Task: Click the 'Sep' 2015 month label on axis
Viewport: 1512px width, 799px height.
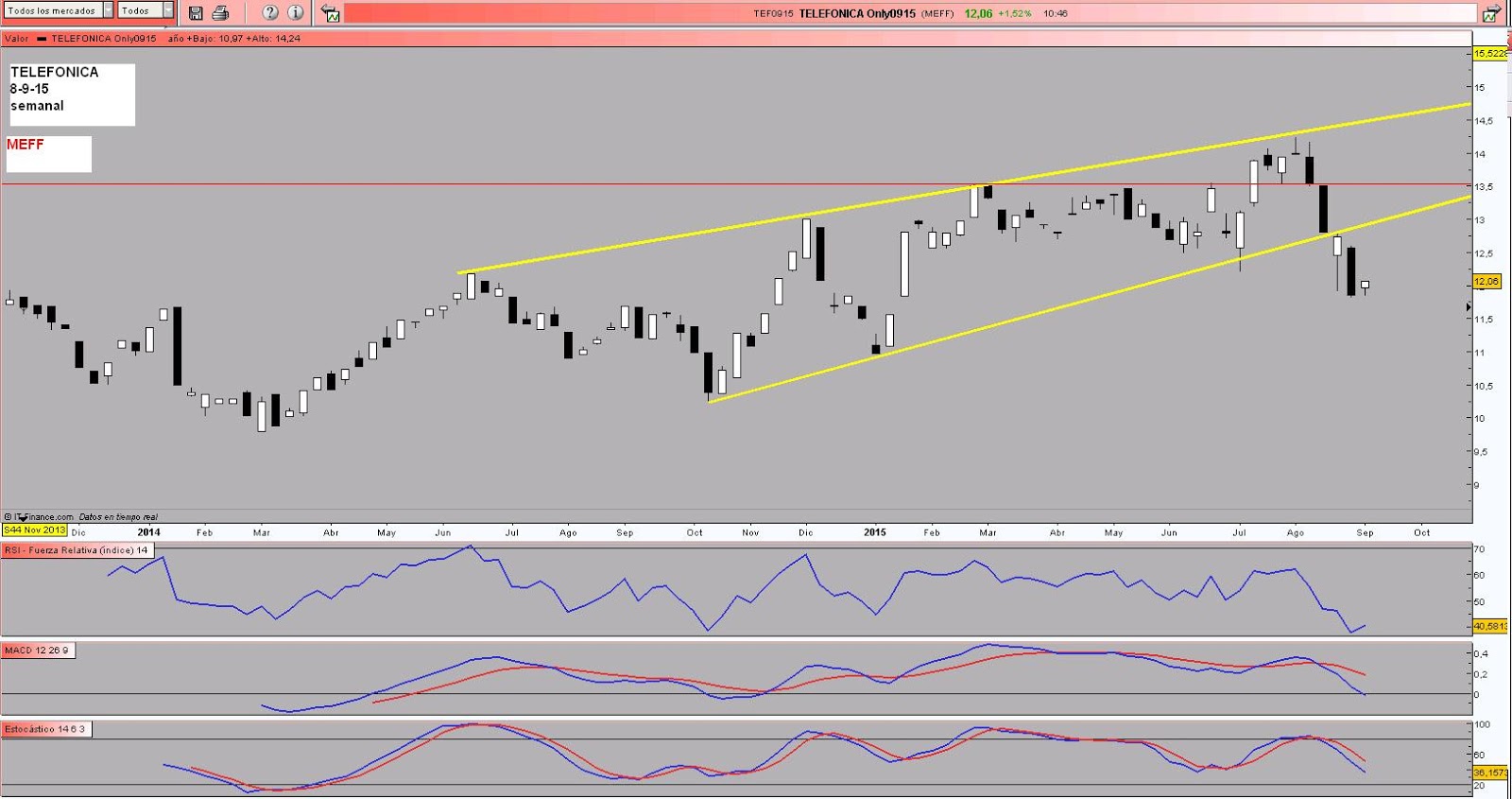Action: (x=1365, y=532)
